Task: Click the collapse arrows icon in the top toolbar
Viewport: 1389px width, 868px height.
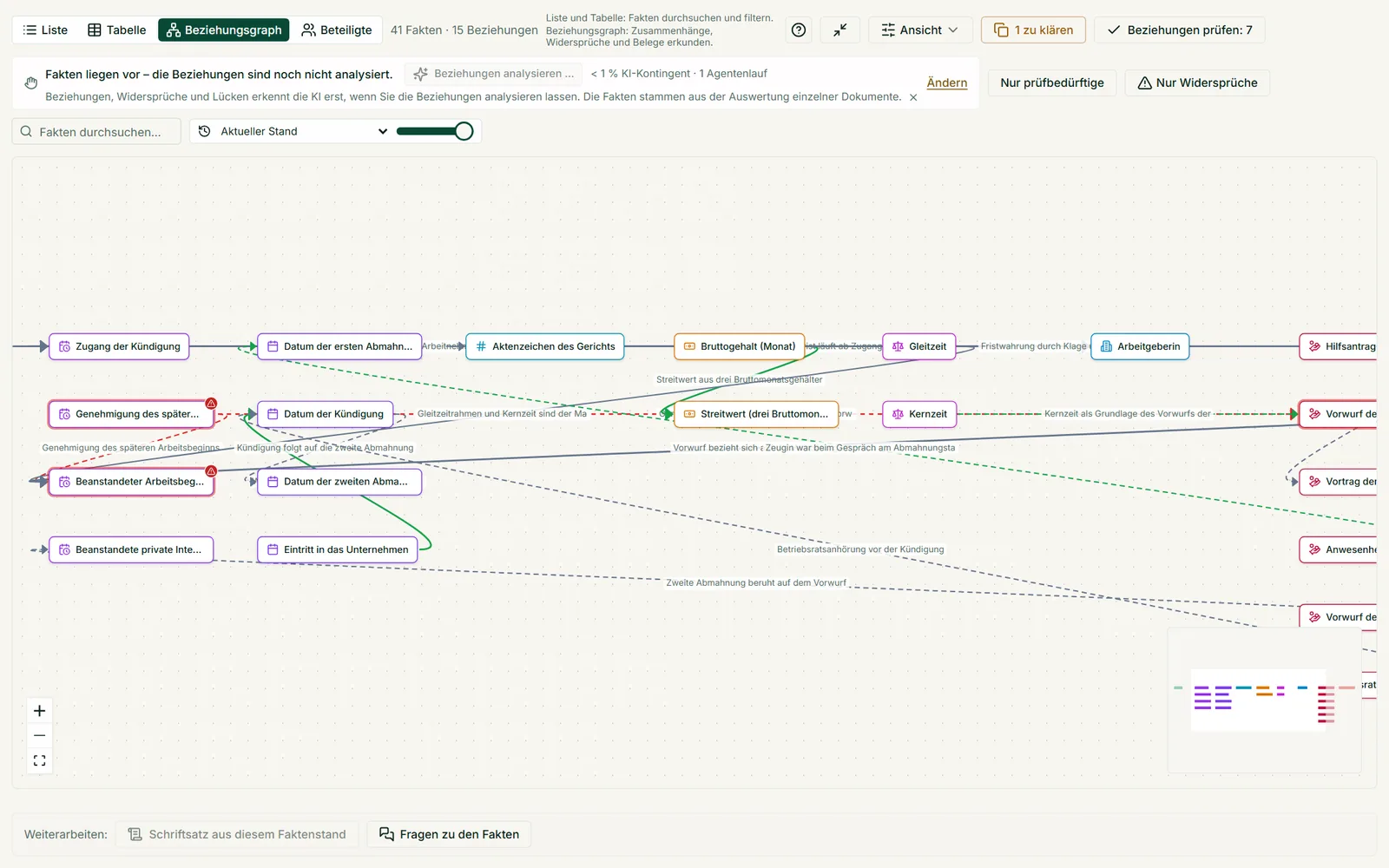Action: click(x=839, y=30)
